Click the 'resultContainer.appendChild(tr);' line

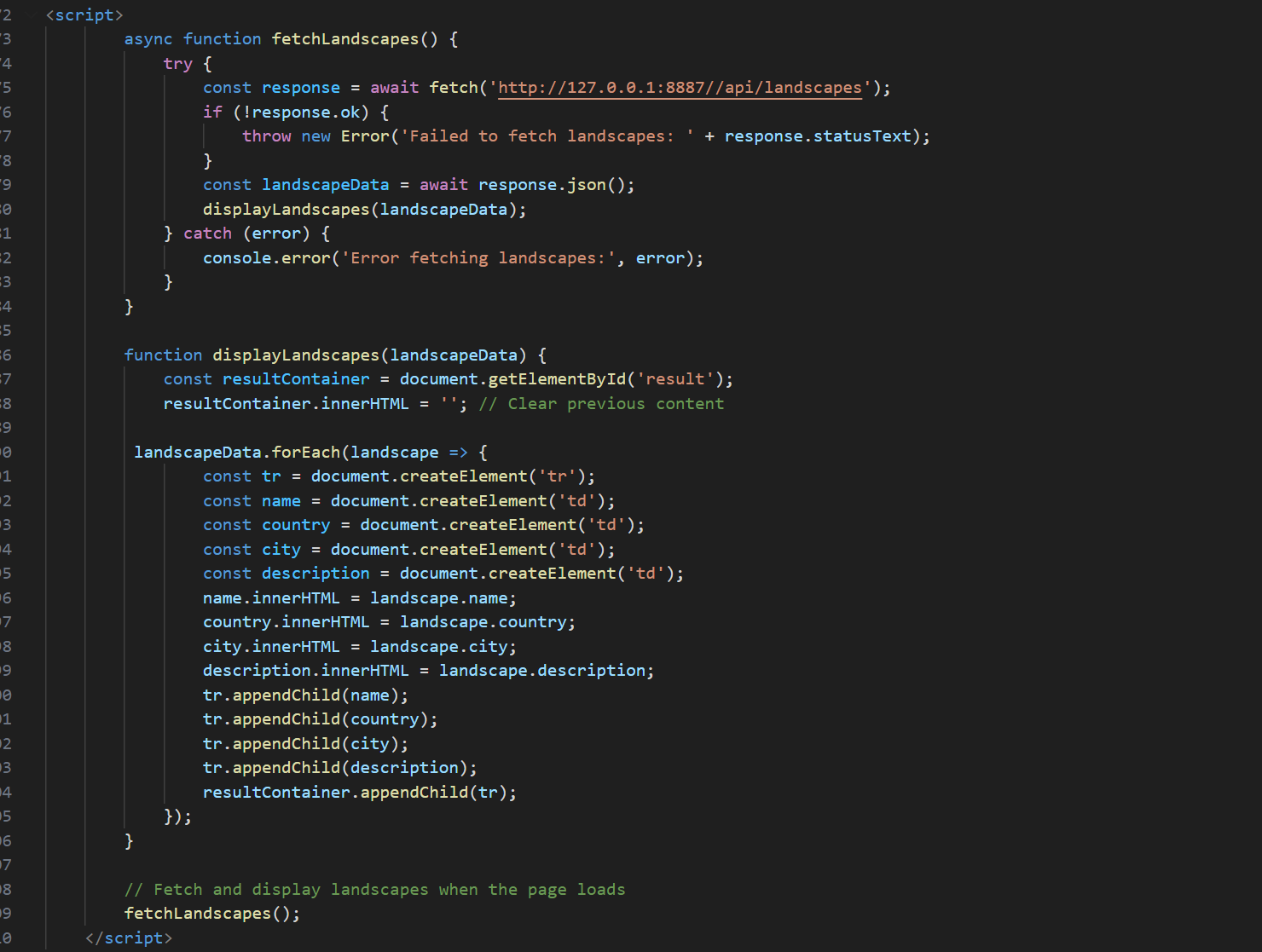tap(360, 793)
